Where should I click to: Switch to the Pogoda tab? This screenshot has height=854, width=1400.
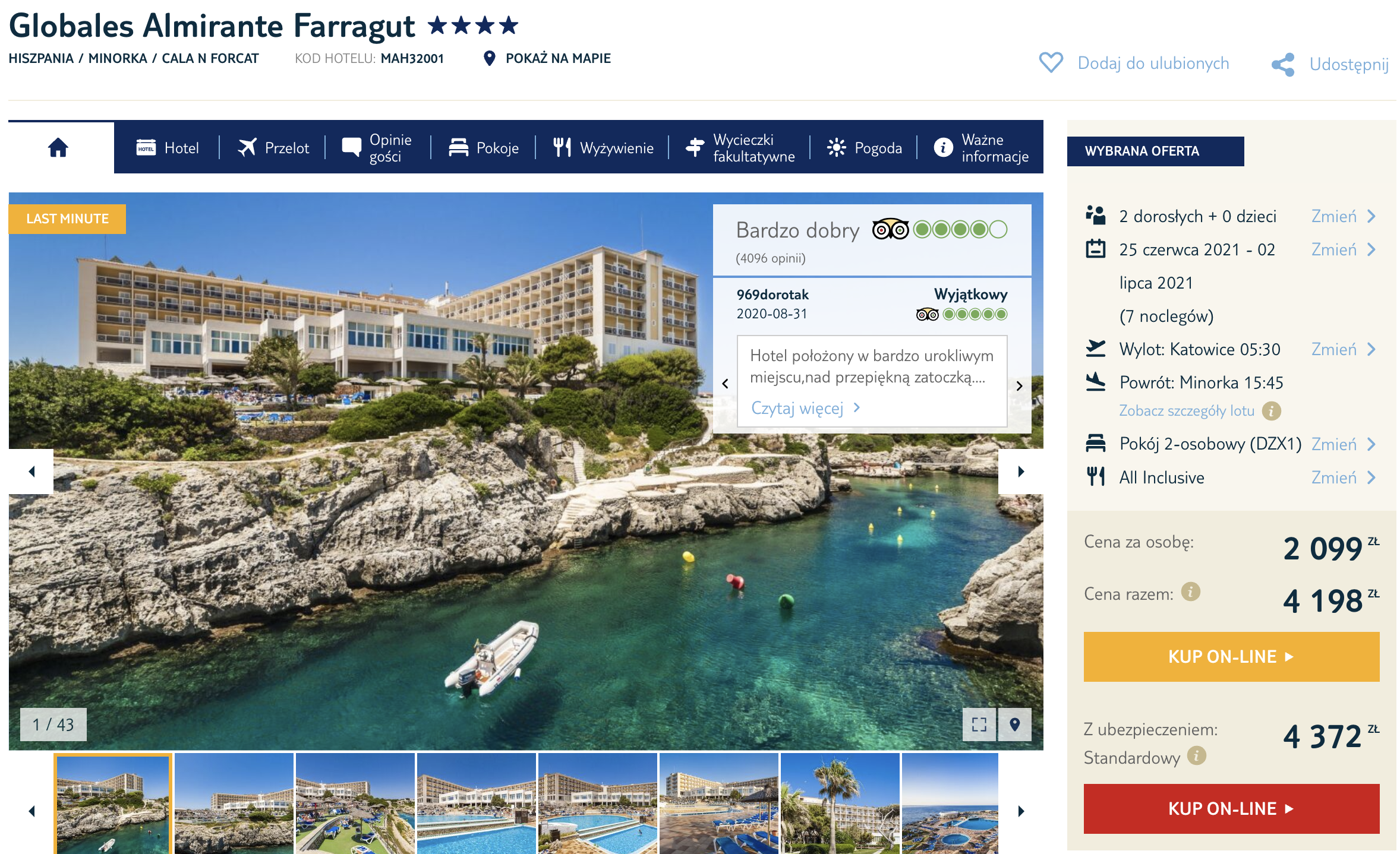(x=864, y=148)
